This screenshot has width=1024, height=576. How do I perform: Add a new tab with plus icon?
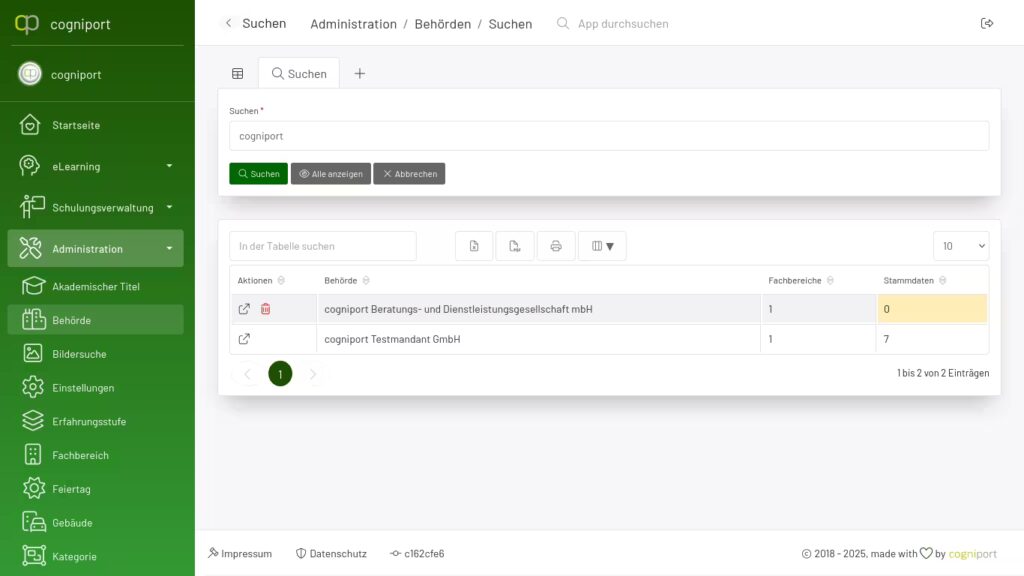360,73
